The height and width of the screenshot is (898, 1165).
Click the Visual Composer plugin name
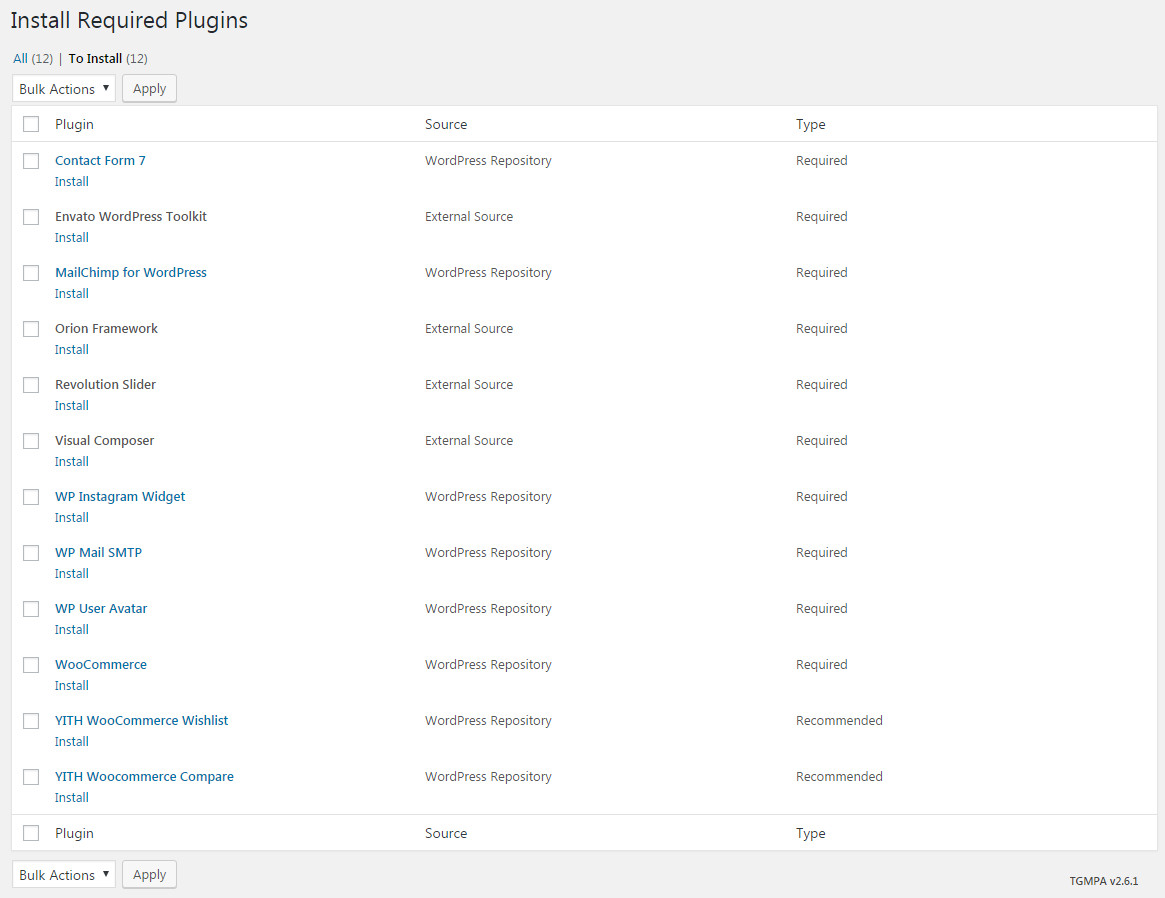tap(105, 440)
